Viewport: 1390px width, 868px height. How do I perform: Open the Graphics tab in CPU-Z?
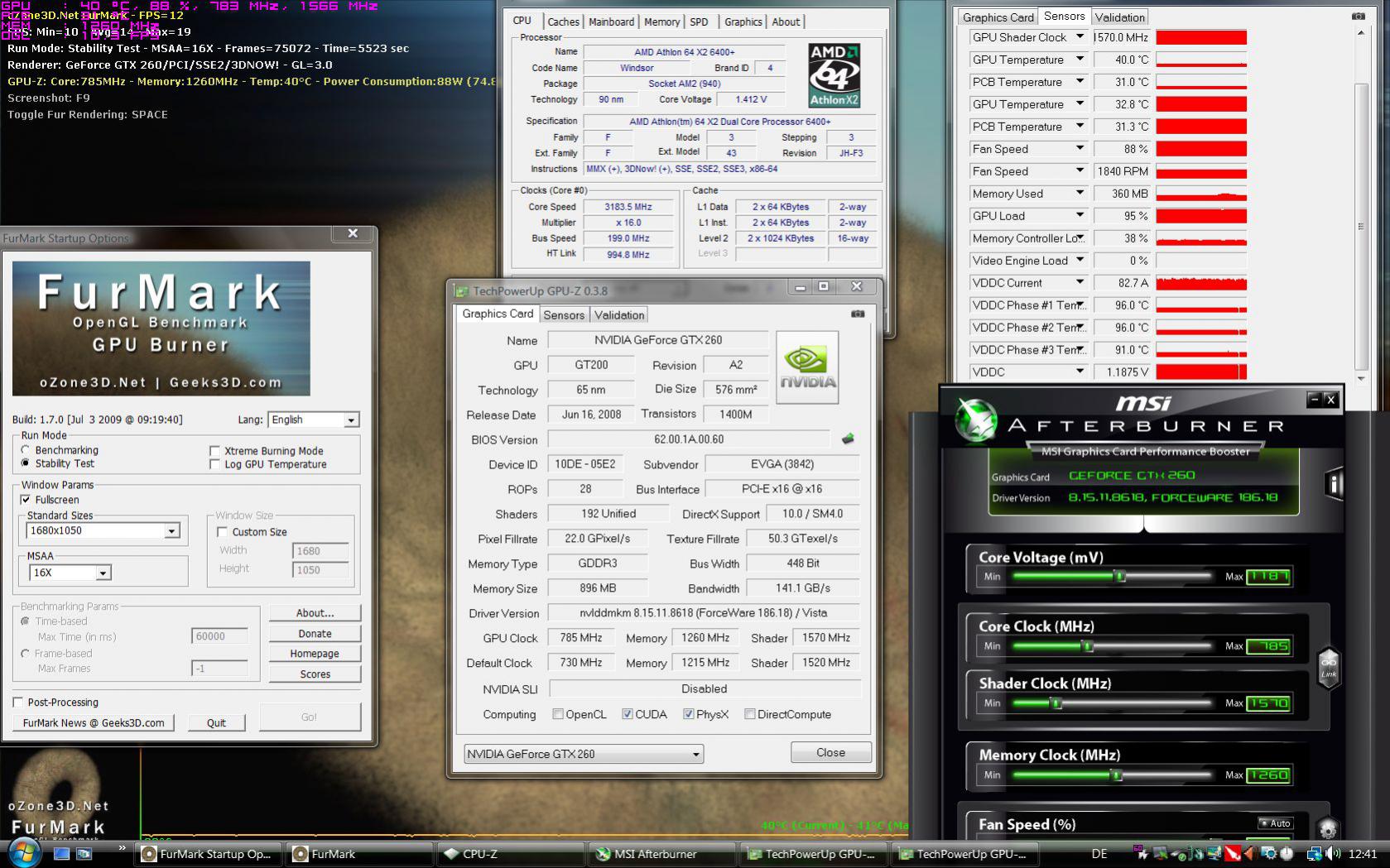[x=743, y=22]
